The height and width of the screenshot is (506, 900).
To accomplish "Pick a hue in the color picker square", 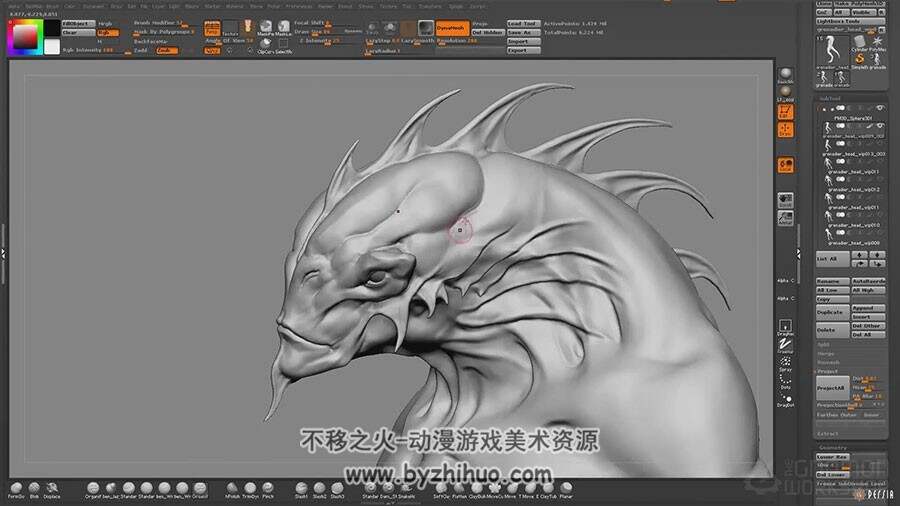I will (x=25, y=37).
